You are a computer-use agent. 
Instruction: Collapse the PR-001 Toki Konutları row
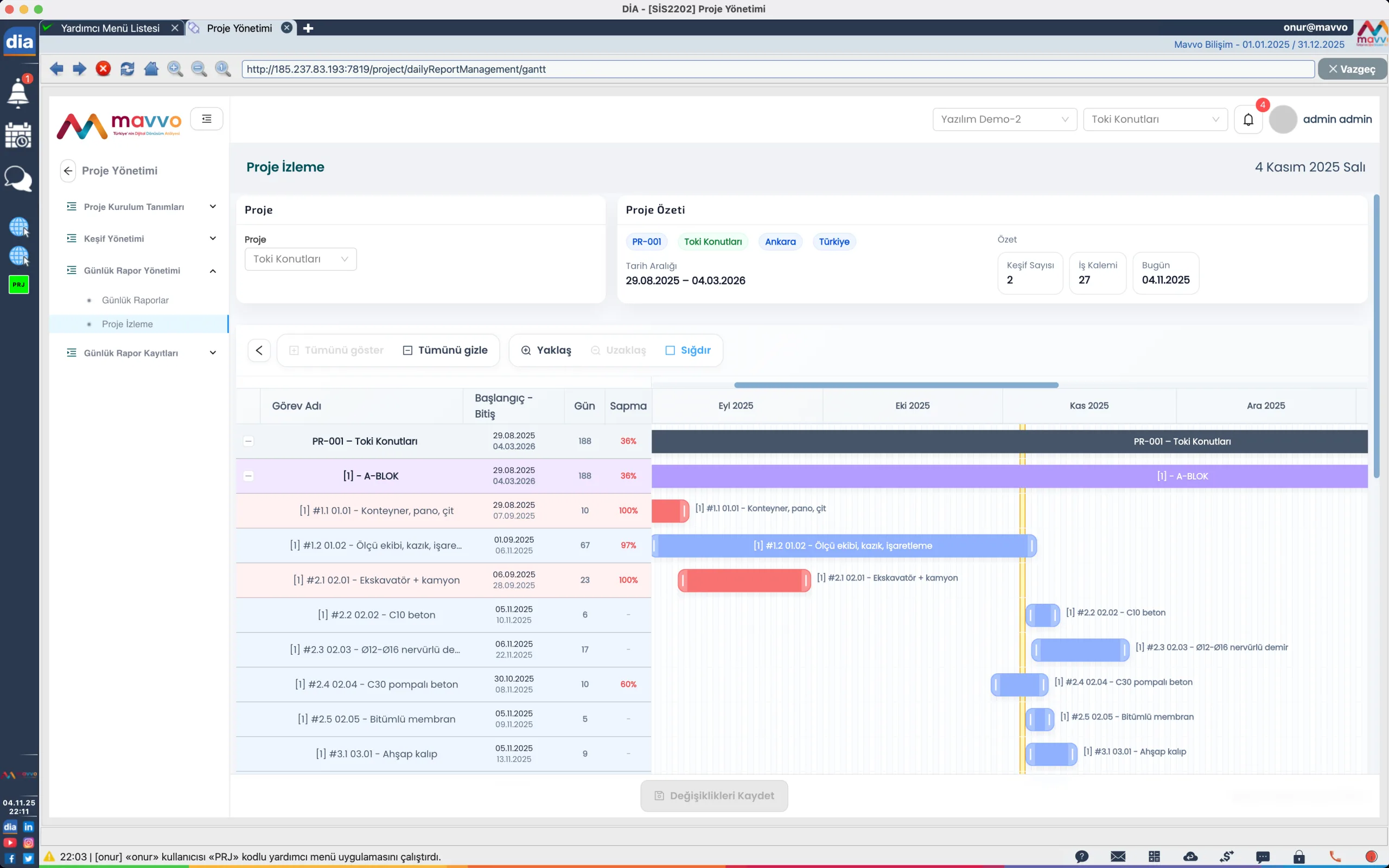[249, 441]
